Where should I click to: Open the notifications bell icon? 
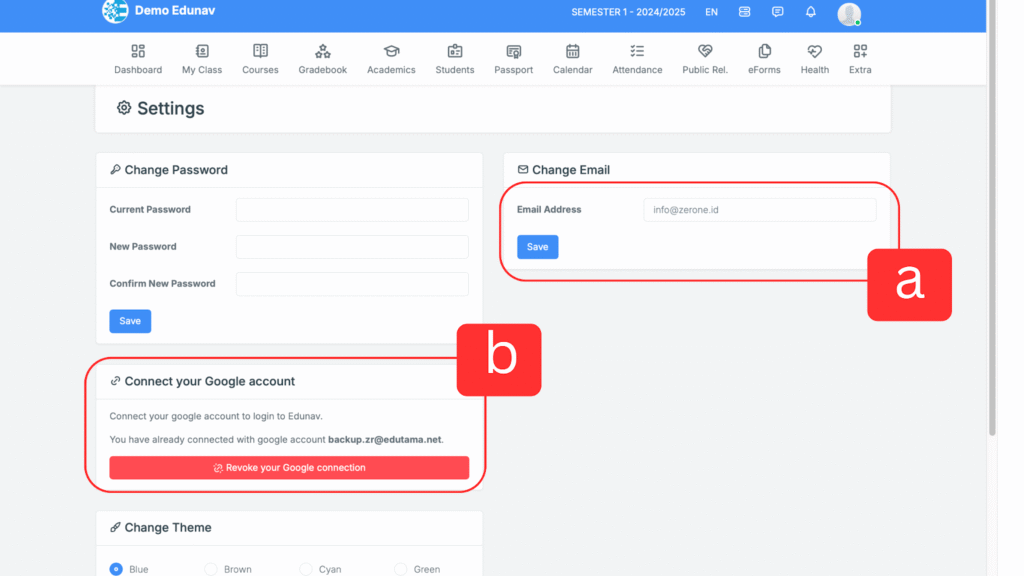pos(811,12)
